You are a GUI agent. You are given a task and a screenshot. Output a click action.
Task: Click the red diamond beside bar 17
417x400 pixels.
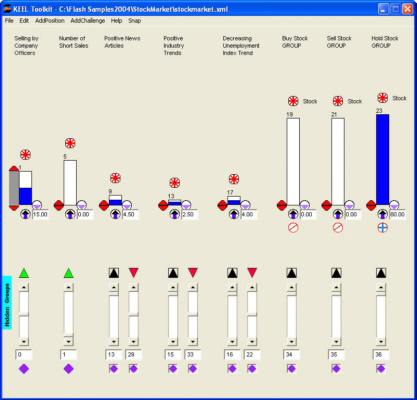[x=222, y=206]
